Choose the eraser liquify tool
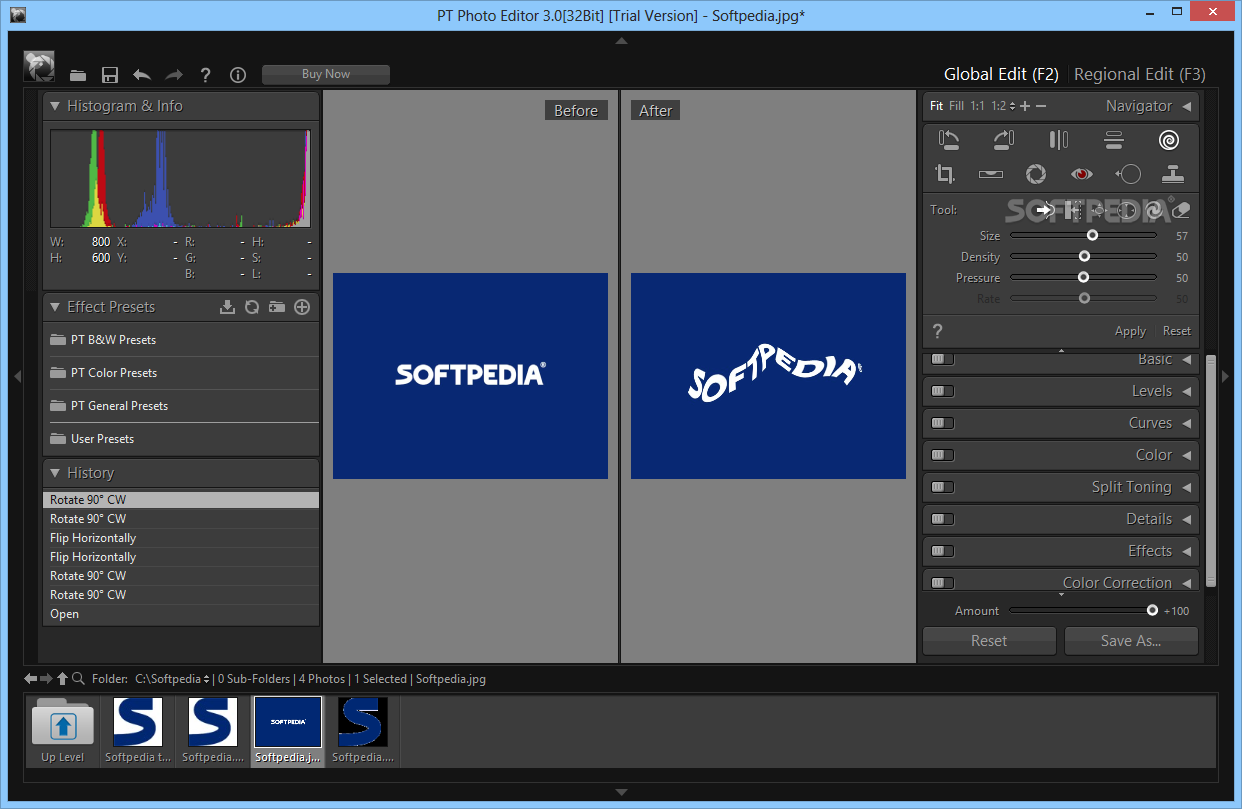Viewport: 1242px width, 809px height. pyautogui.click(x=1182, y=210)
